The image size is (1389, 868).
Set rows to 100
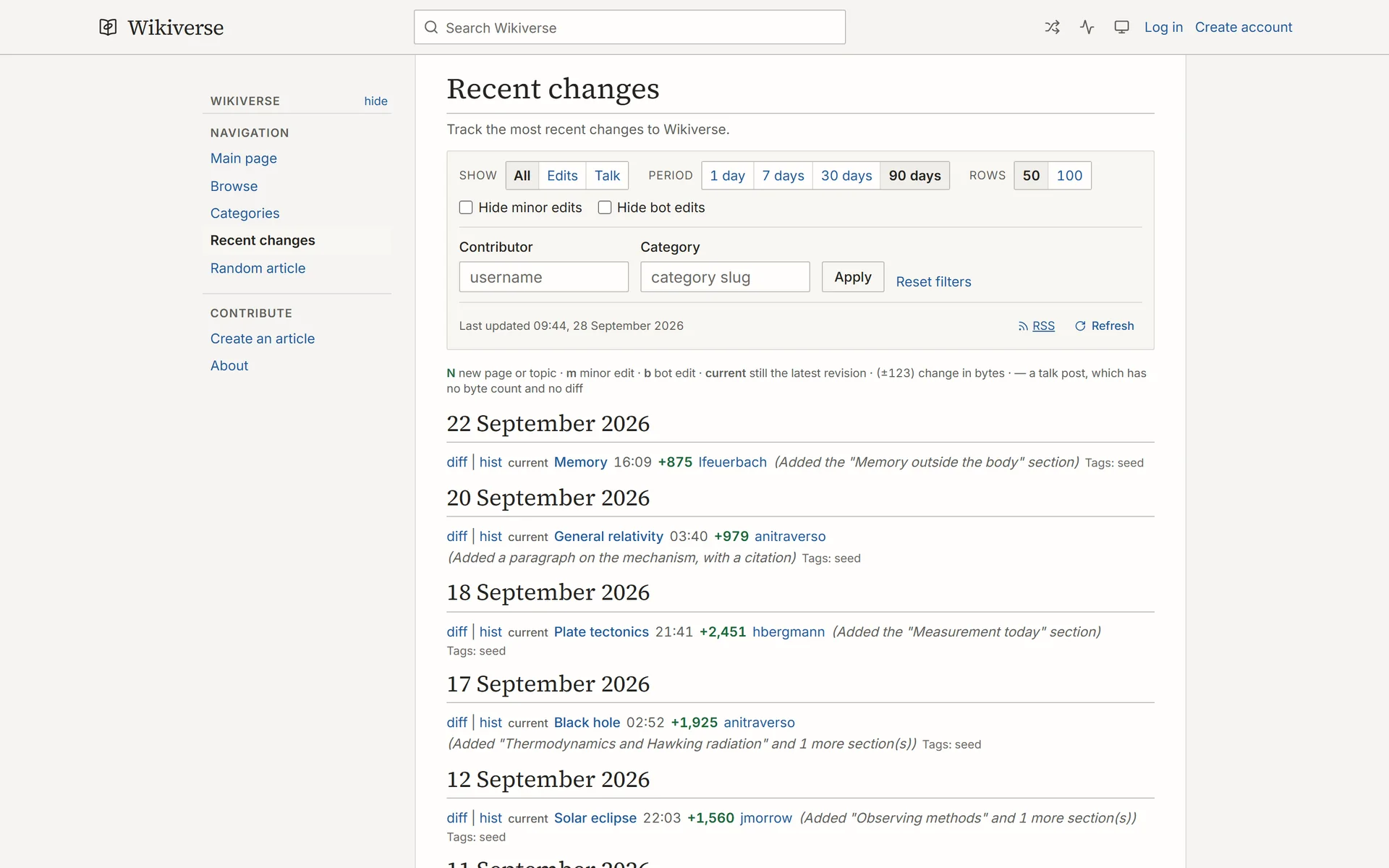pyautogui.click(x=1069, y=176)
